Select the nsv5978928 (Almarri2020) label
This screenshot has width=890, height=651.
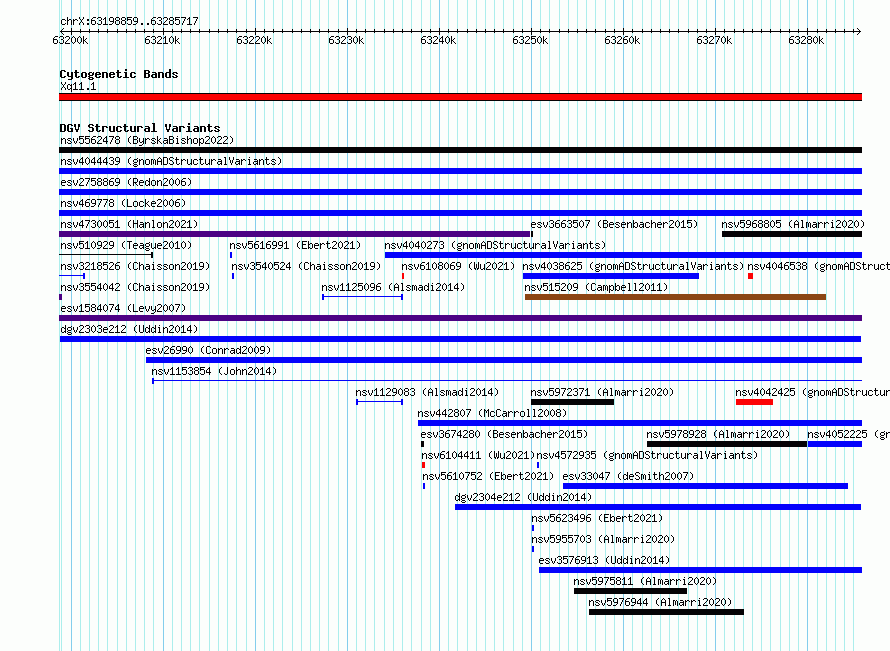pyautogui.click(x=718, y=434)
